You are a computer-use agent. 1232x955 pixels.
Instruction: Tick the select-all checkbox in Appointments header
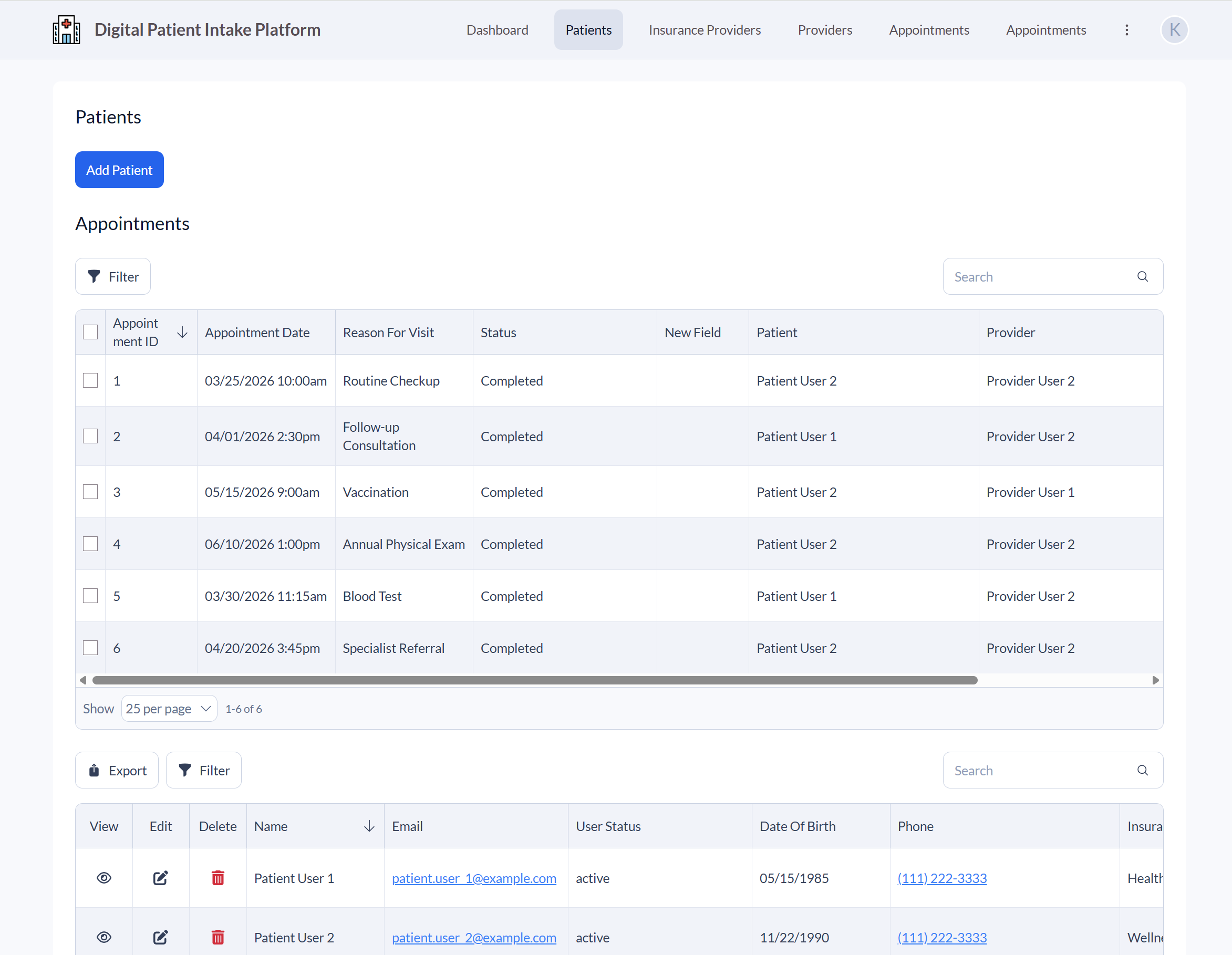click(x=90, y=332)
